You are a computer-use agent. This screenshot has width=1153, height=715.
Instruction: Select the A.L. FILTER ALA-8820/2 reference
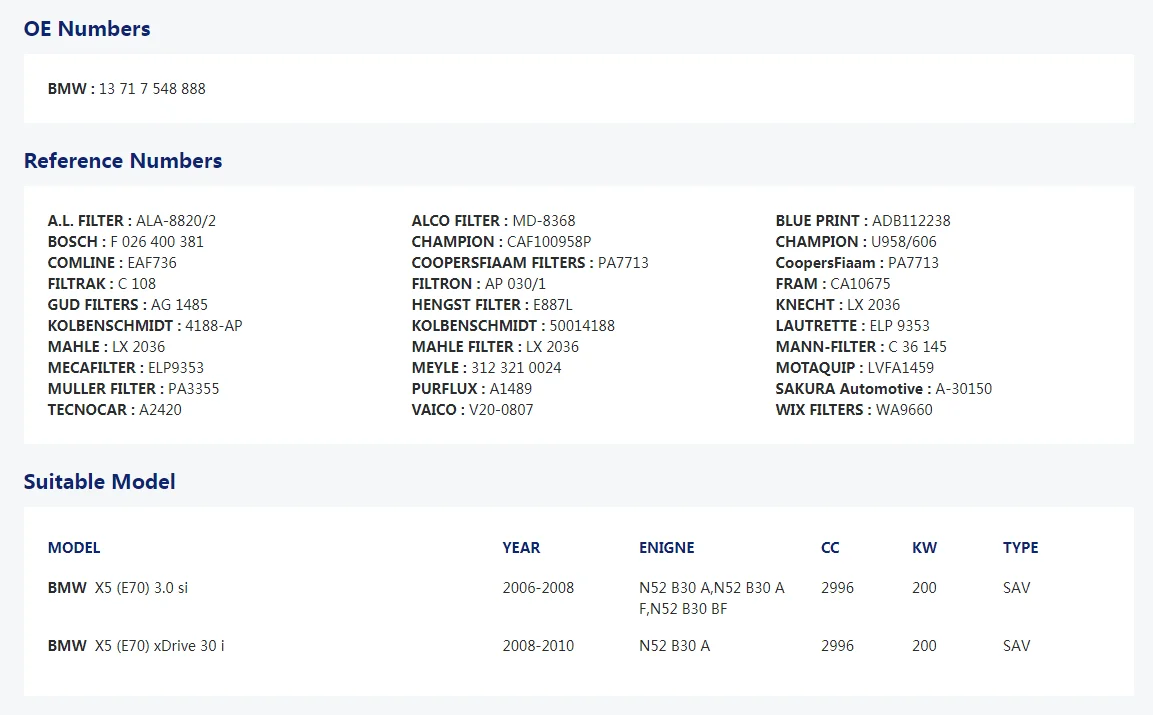click(132, 221)
